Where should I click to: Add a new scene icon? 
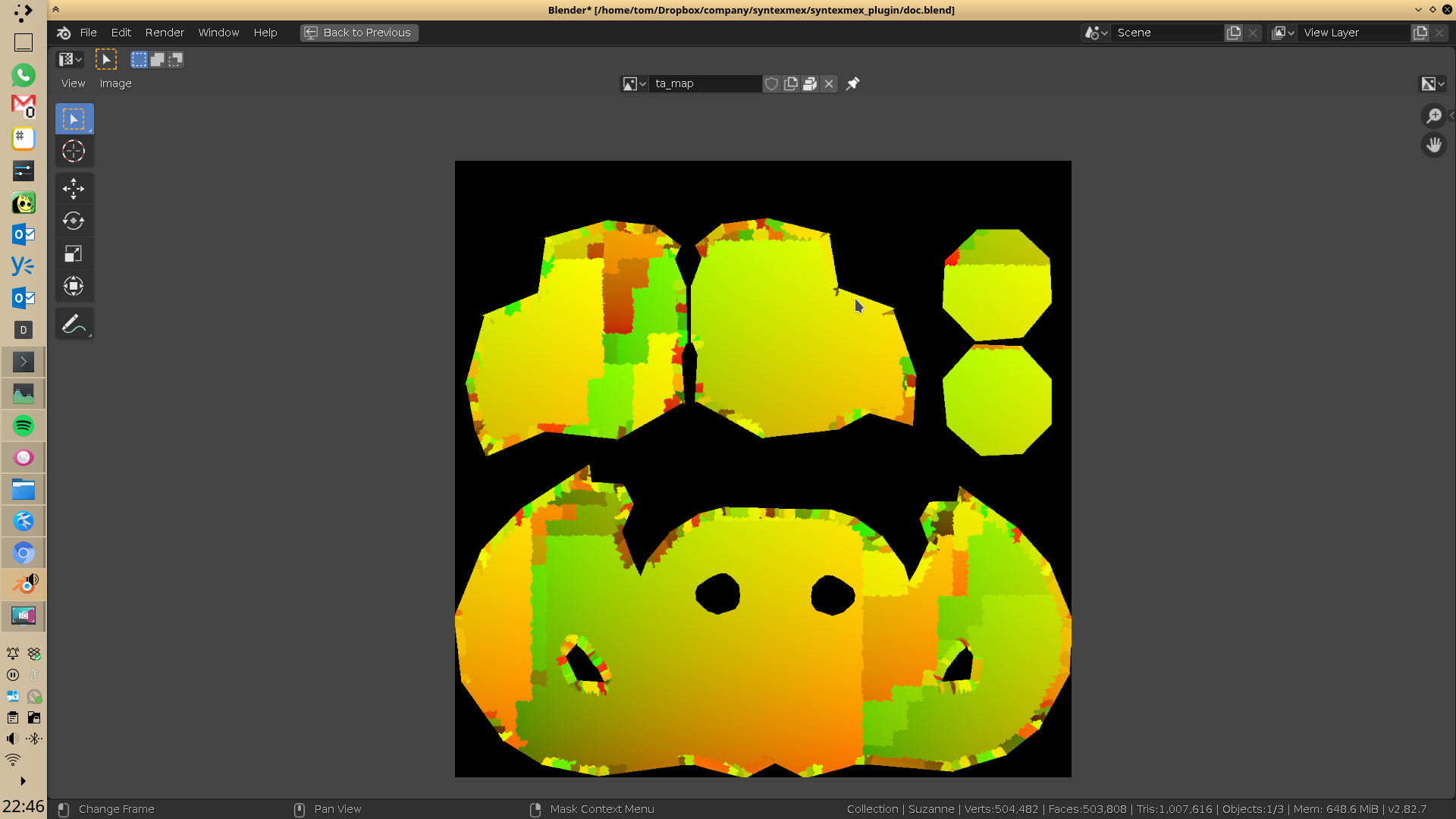(x=1234, y=33)
